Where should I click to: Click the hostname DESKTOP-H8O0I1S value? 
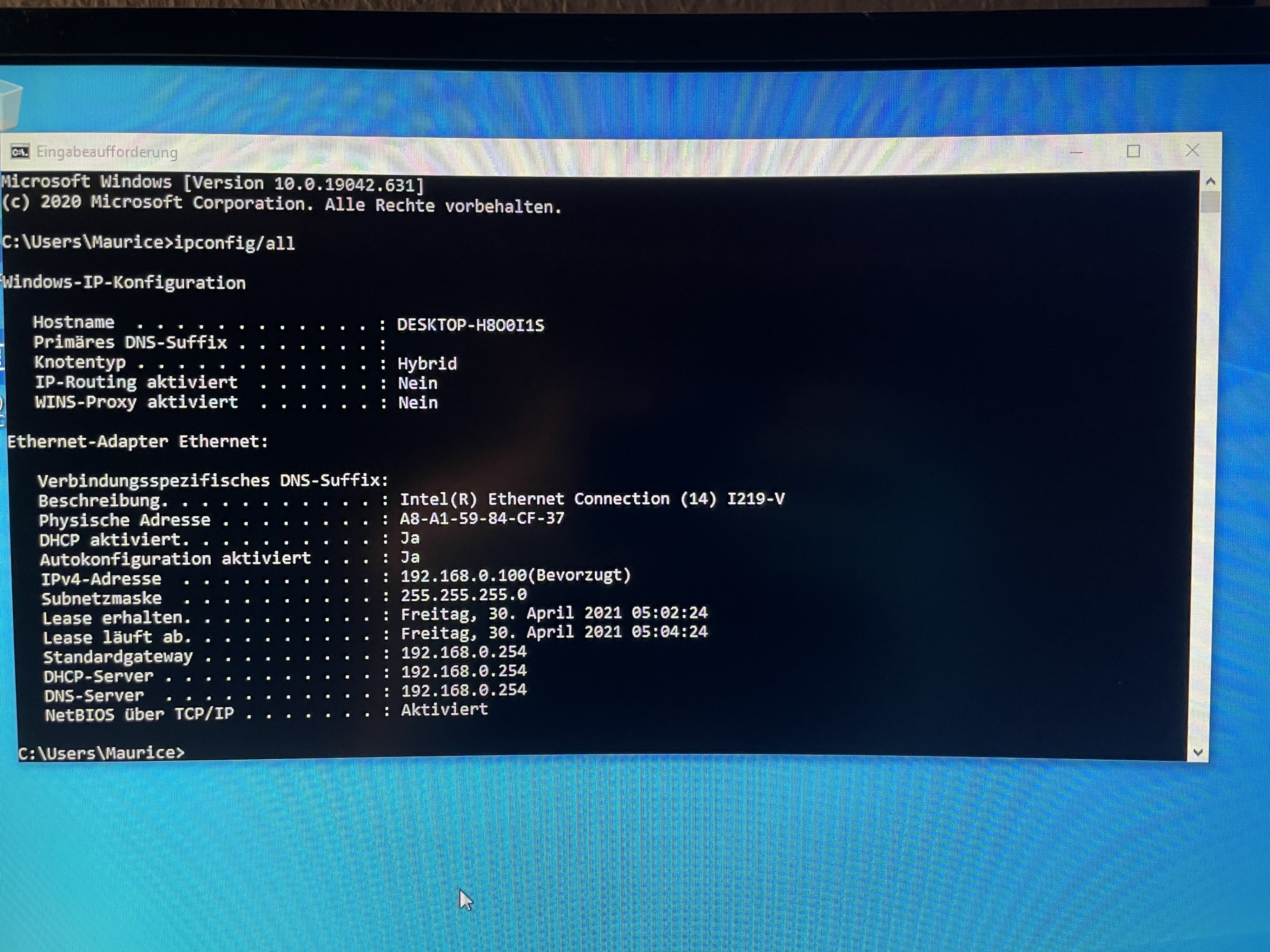pos(470,325)
